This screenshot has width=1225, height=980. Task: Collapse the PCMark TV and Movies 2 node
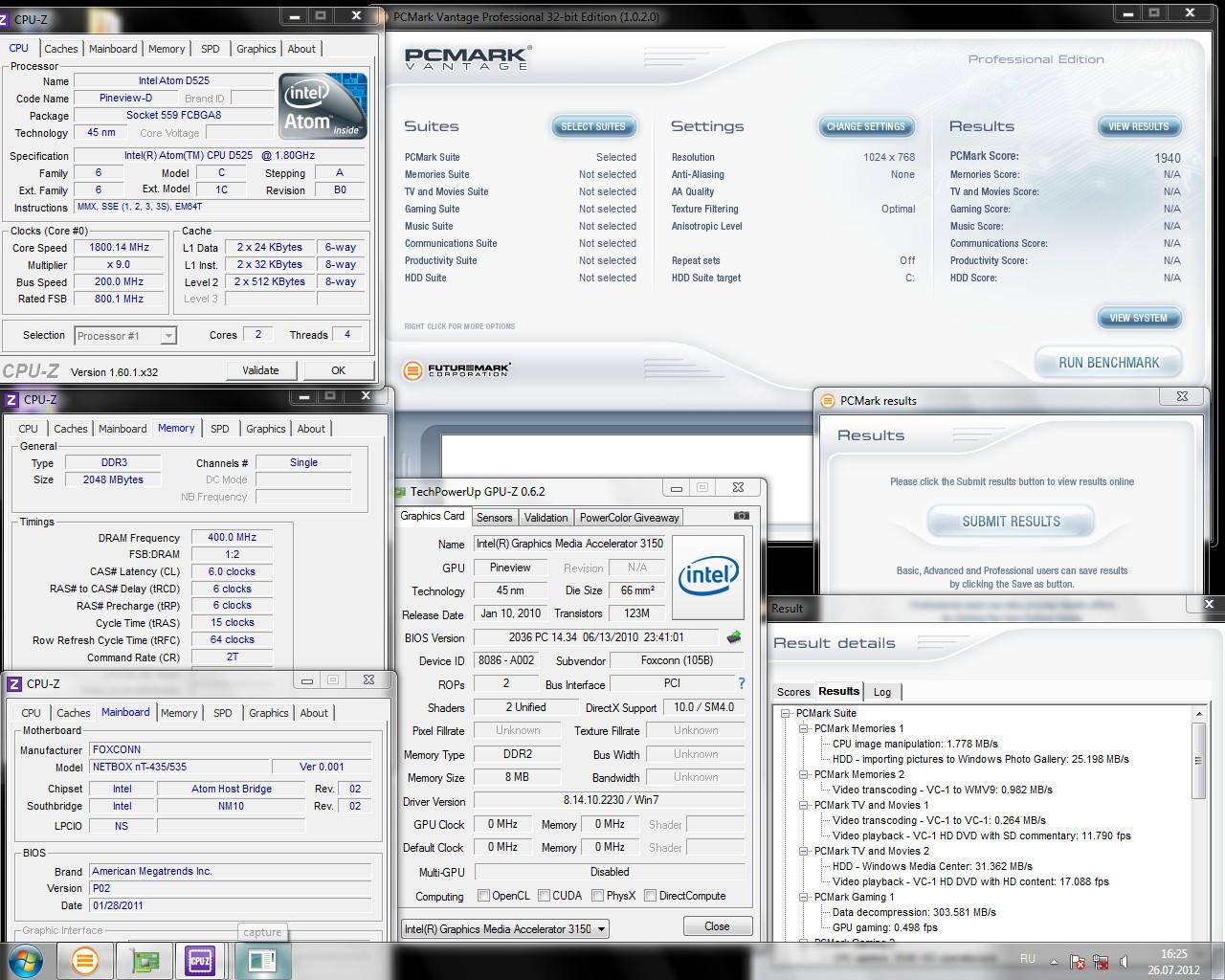[804, 851]
